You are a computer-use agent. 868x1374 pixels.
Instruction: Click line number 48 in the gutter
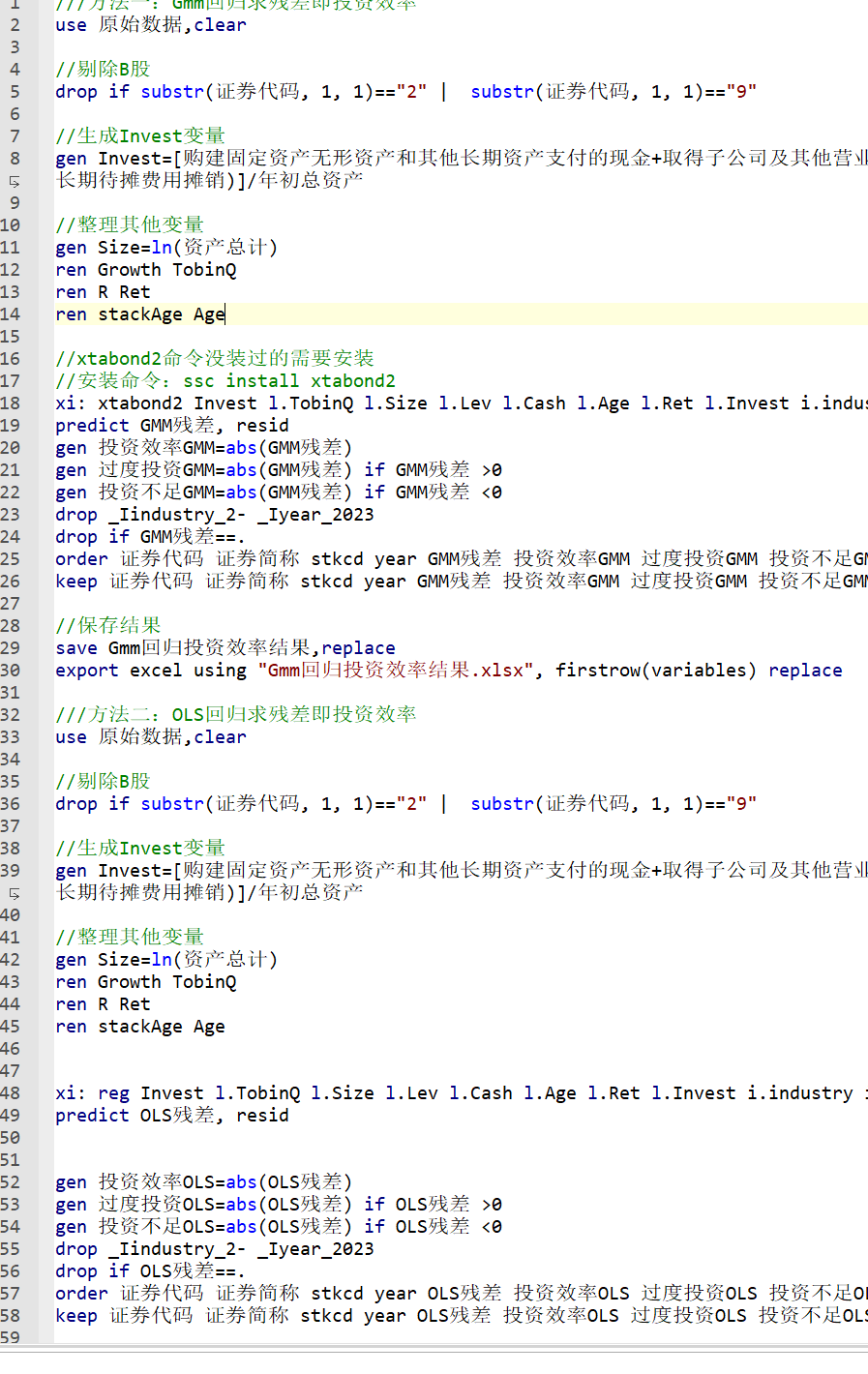coord(10,1093)
